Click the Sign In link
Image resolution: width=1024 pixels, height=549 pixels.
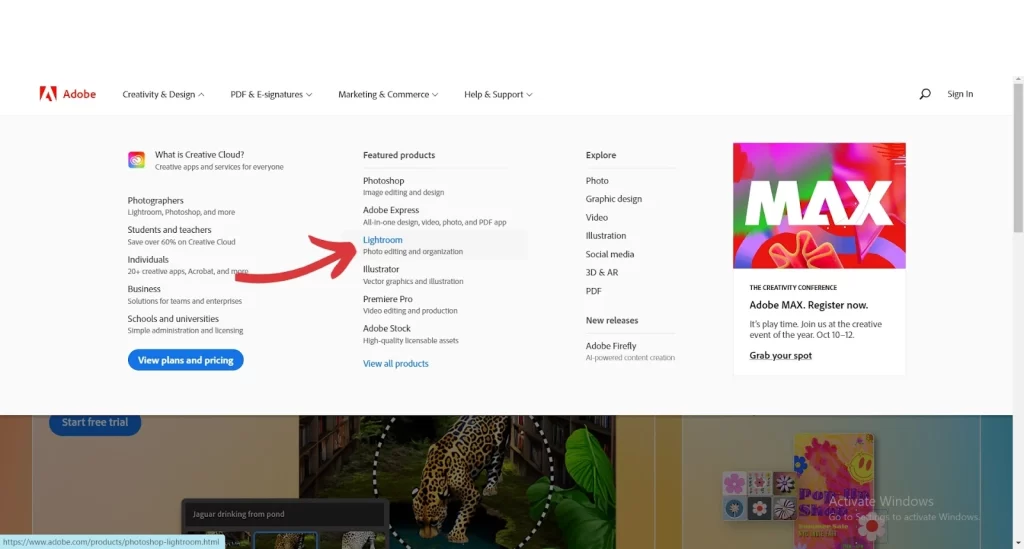point(960,94)
